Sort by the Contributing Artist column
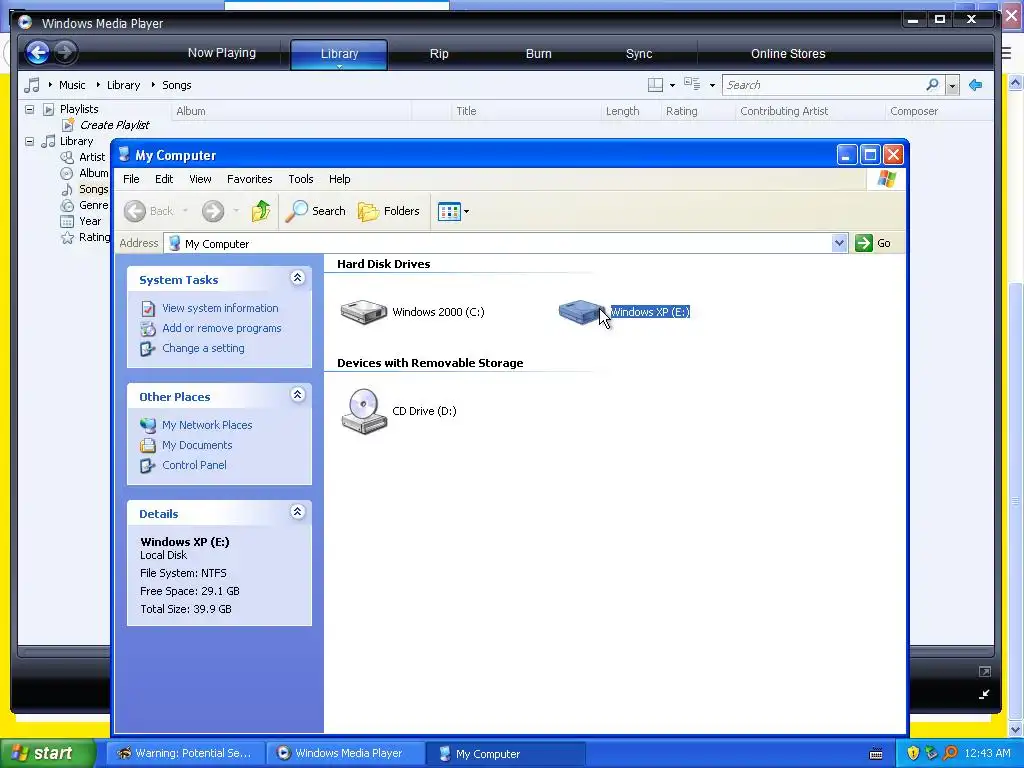The image size is (1024, 768). [x=784, y=111]
